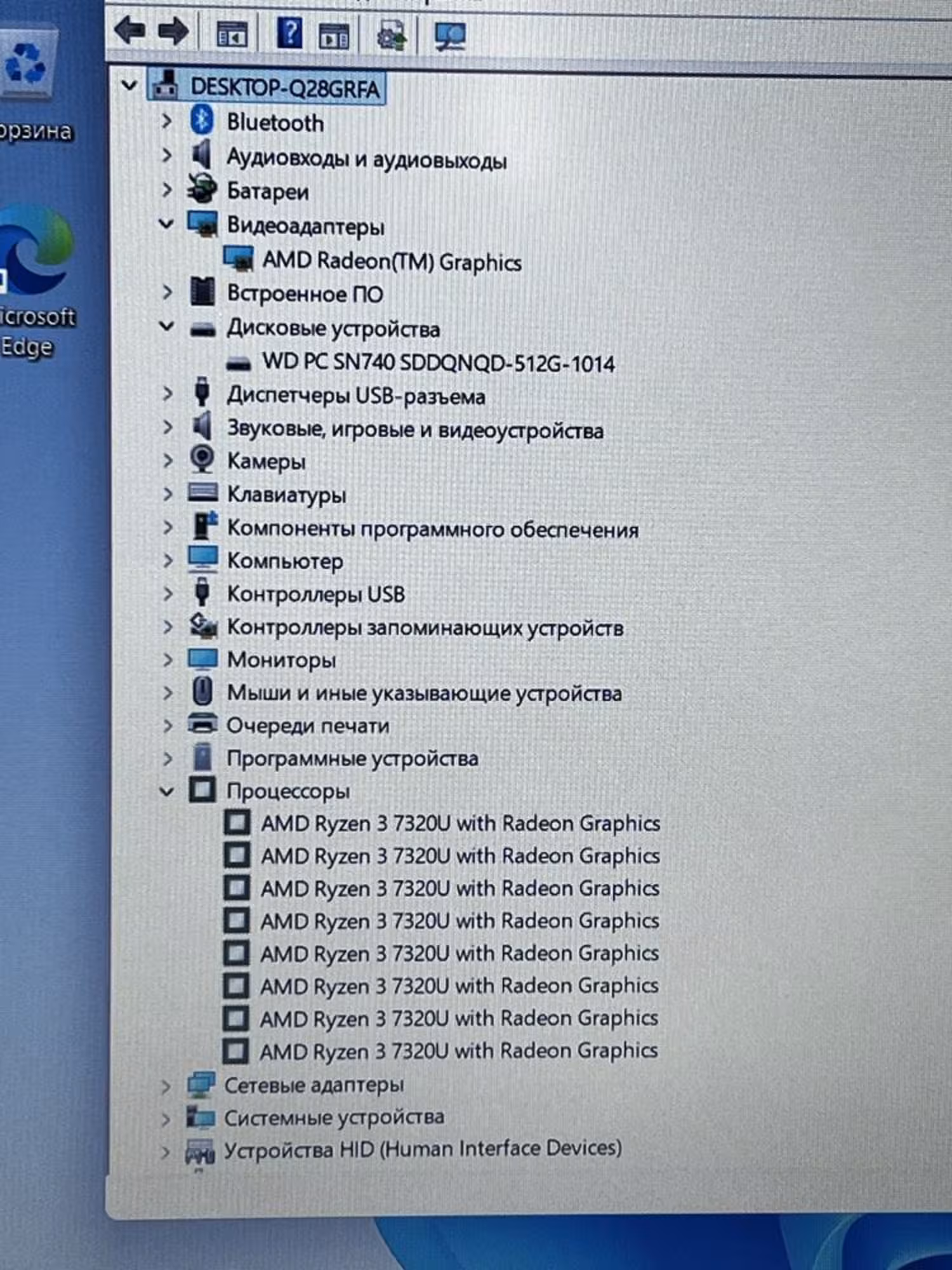This screenshot has height=1270, width=952.
Task: Click the Видеоадаптеры display adapter icon
Action: [x=203, y=224]
